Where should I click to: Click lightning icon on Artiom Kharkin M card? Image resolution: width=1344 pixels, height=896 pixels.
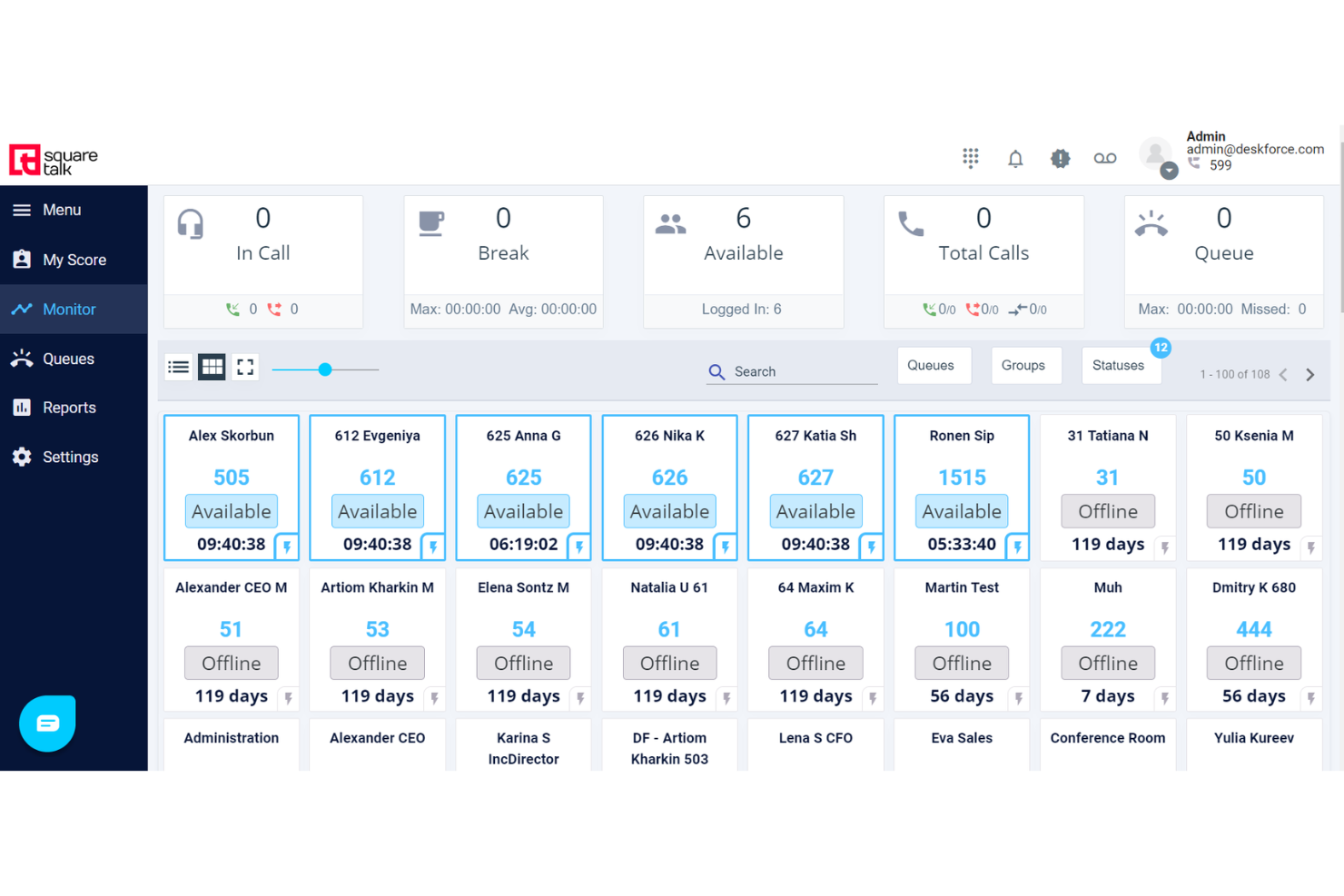434,698
